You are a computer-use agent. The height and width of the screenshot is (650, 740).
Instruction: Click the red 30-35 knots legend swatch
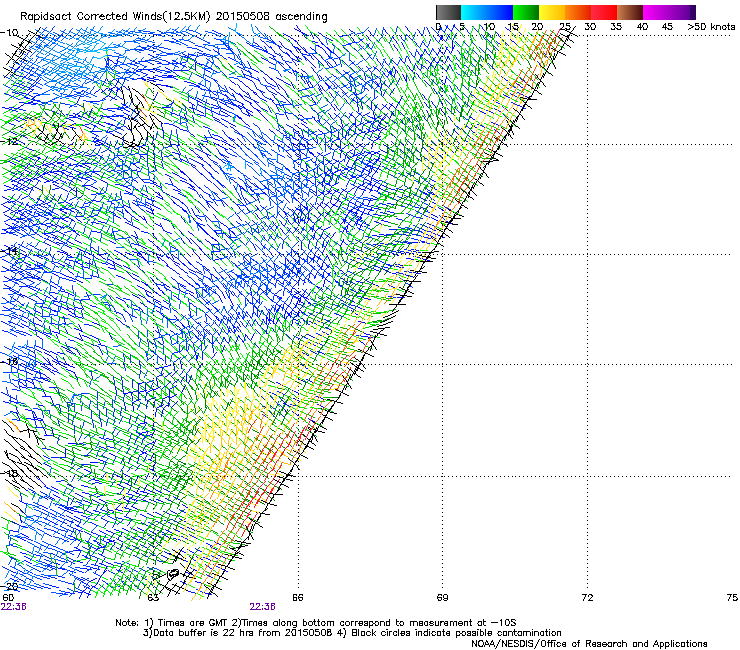[x=604, y=12]
